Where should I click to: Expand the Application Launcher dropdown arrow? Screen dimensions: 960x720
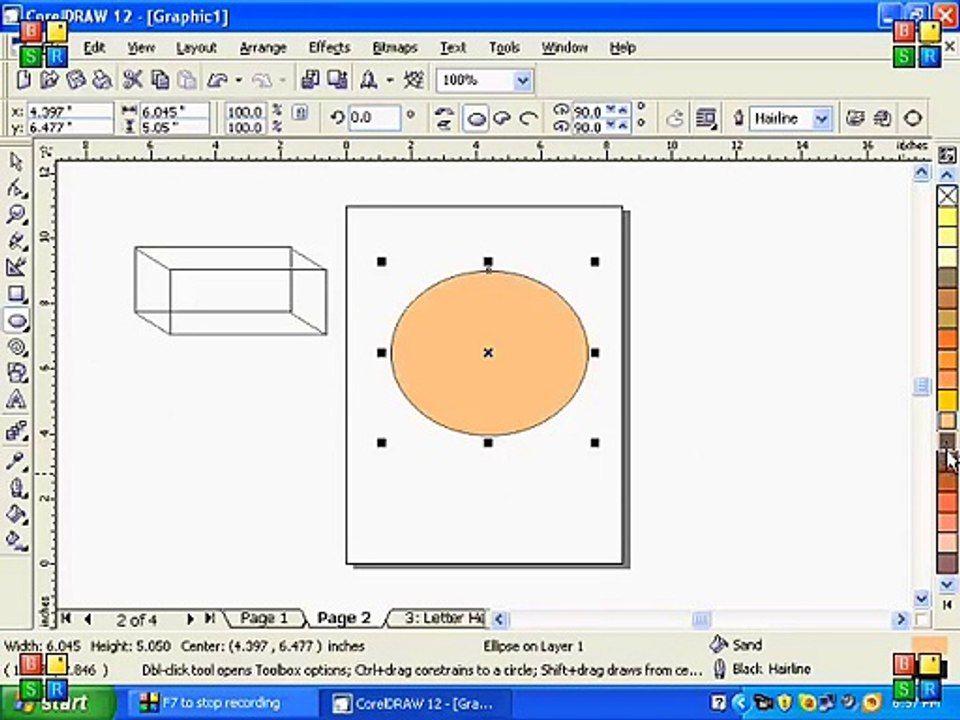click(x=389, y=80)
